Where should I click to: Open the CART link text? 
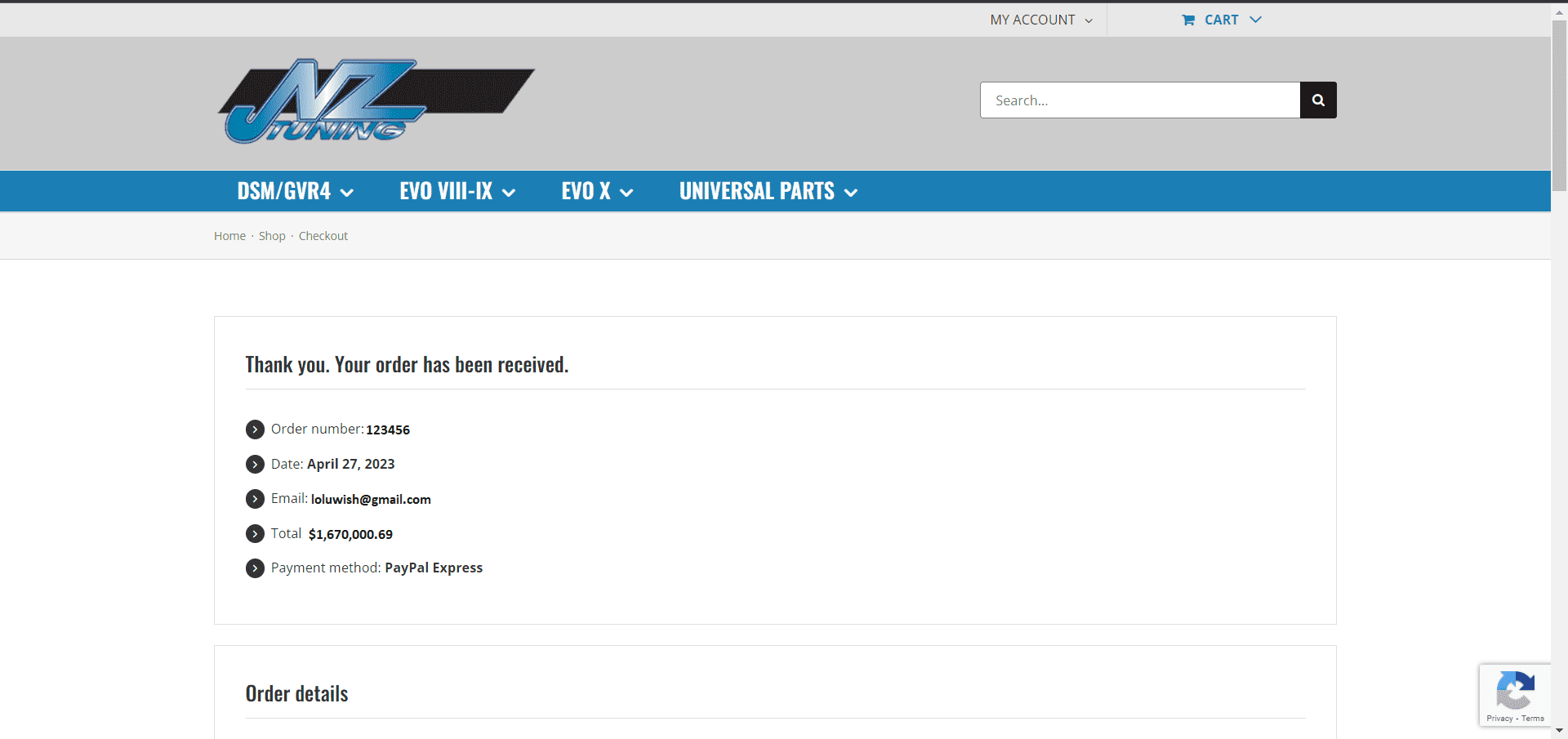click(x=1221, y=20)
